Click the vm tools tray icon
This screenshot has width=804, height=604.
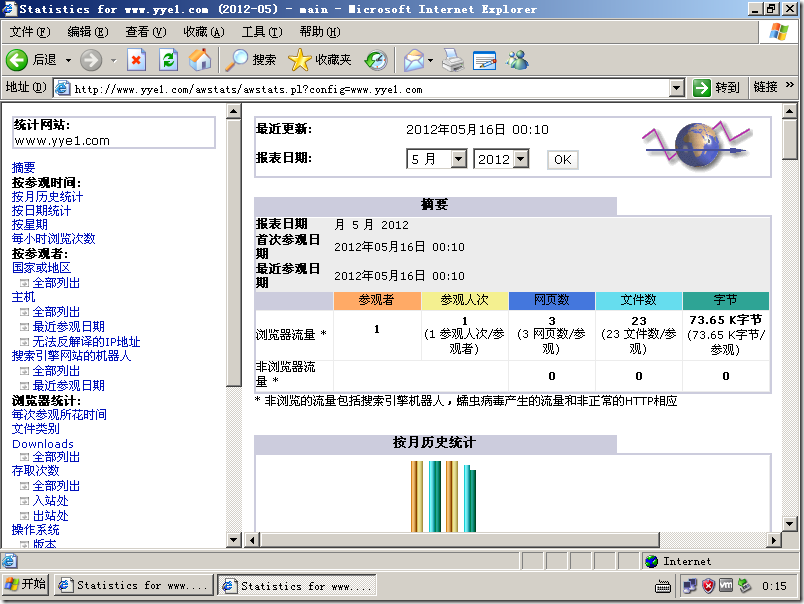726,585
